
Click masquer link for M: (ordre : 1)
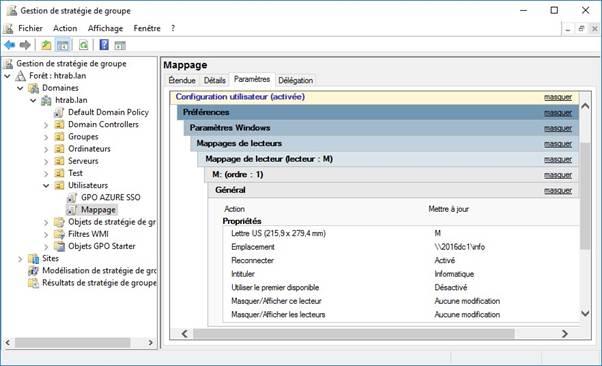pyautogui.click(x=558, y=175)
